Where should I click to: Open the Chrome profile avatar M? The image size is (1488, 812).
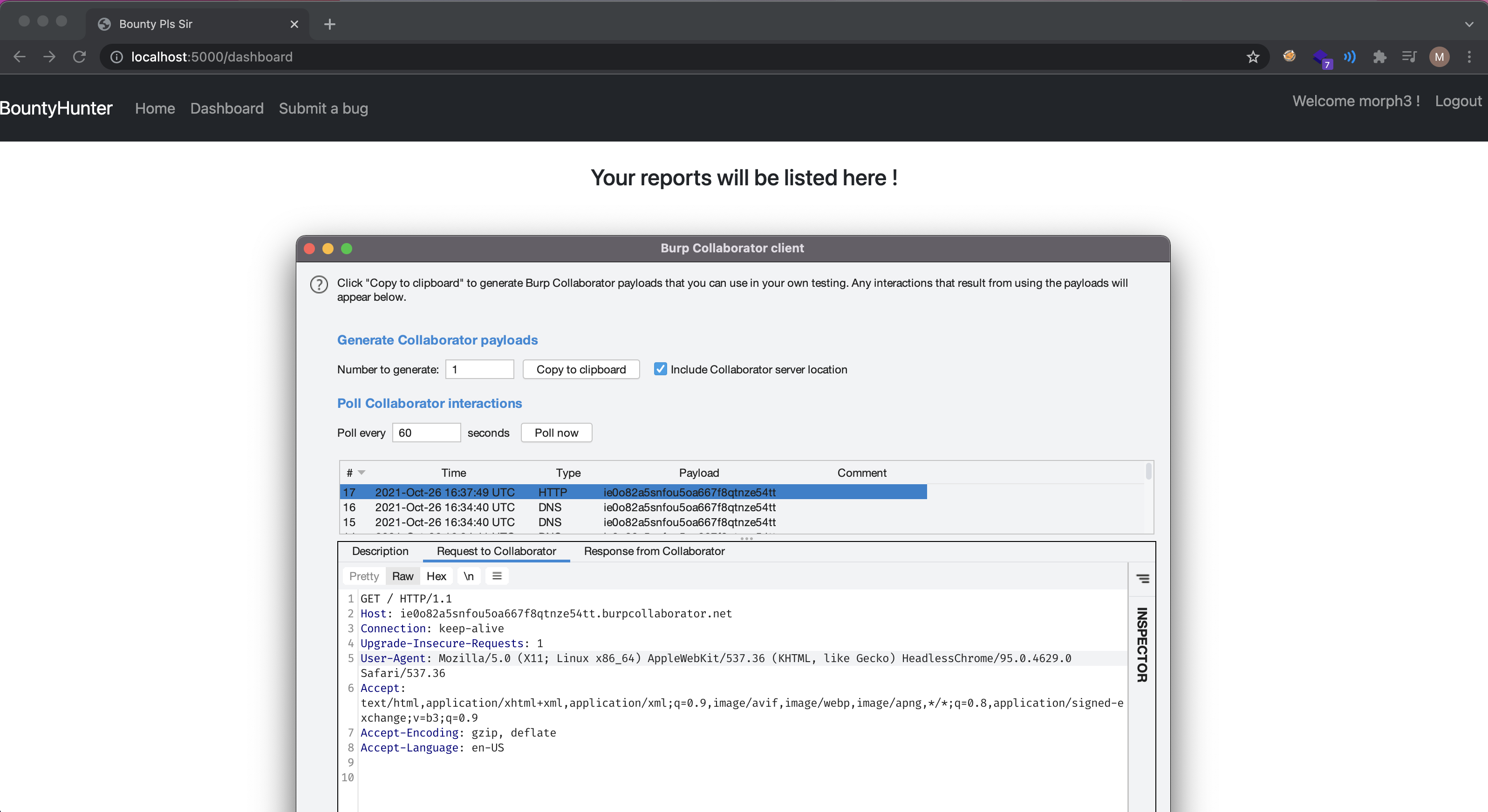(x=1439, y=56)
